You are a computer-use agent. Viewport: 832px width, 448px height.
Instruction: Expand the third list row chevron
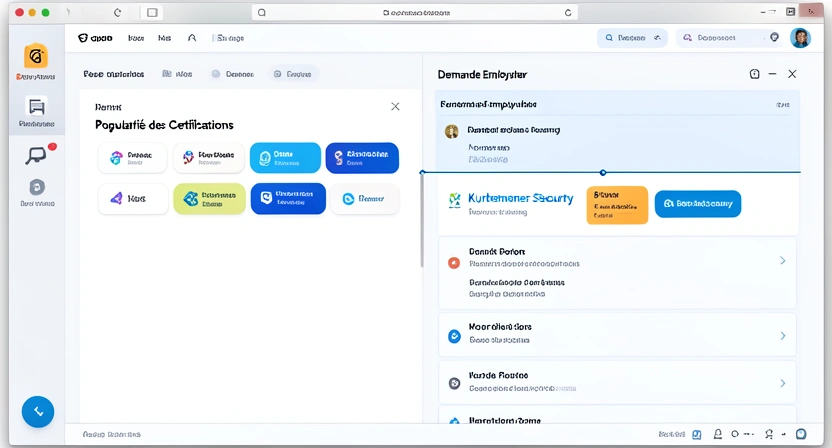(x=782, y=383)
